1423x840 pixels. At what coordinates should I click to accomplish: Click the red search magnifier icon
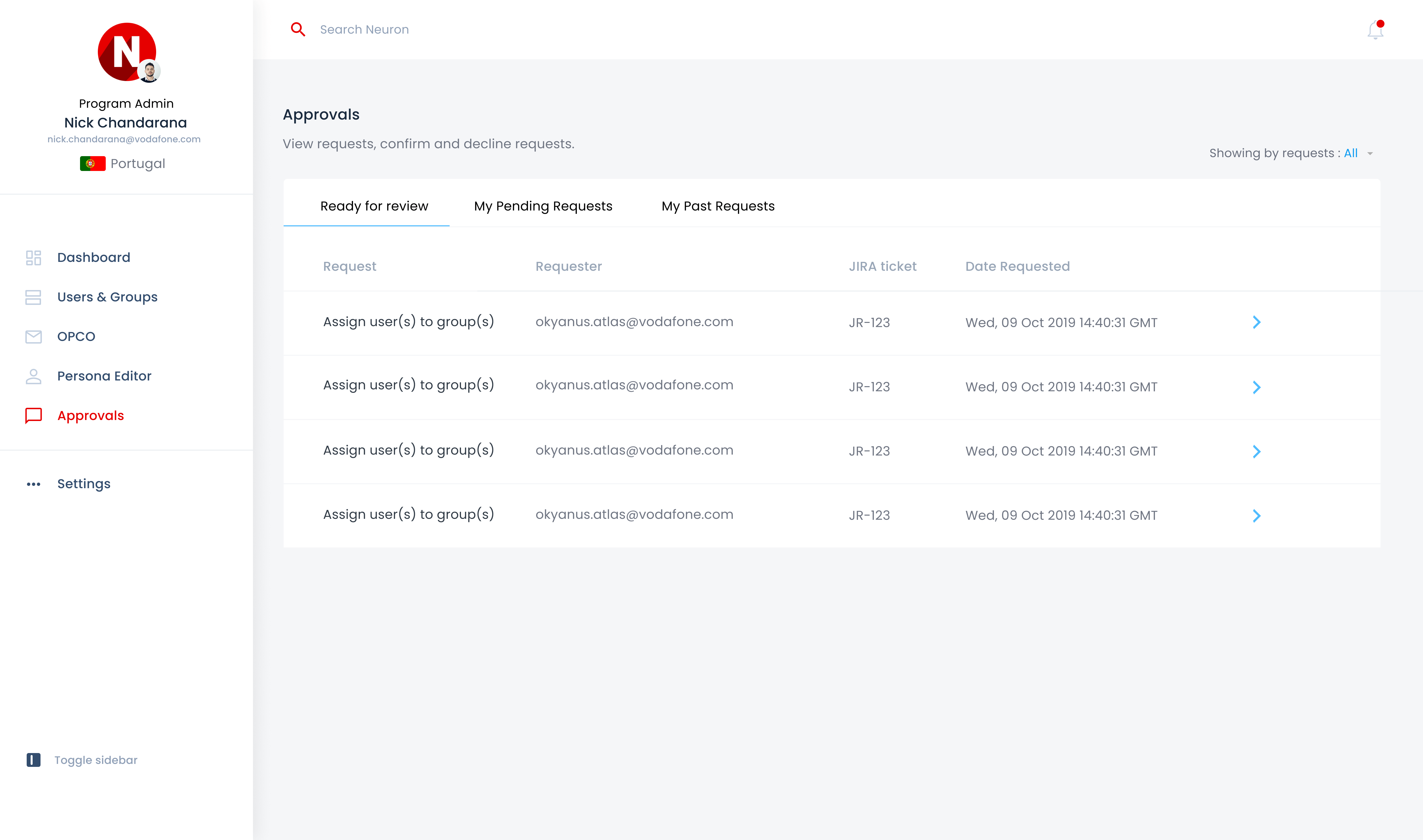[298, 29]
